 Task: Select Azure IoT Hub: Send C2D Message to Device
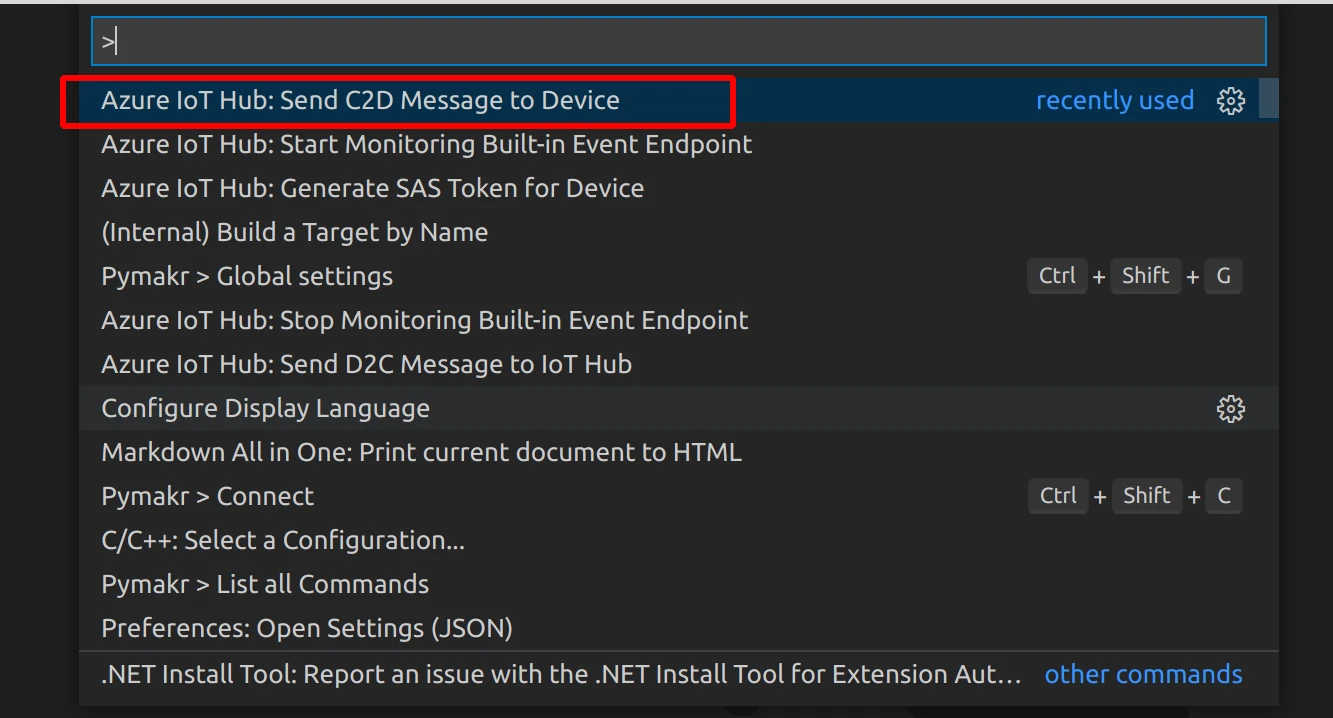[x=669, y=100]
